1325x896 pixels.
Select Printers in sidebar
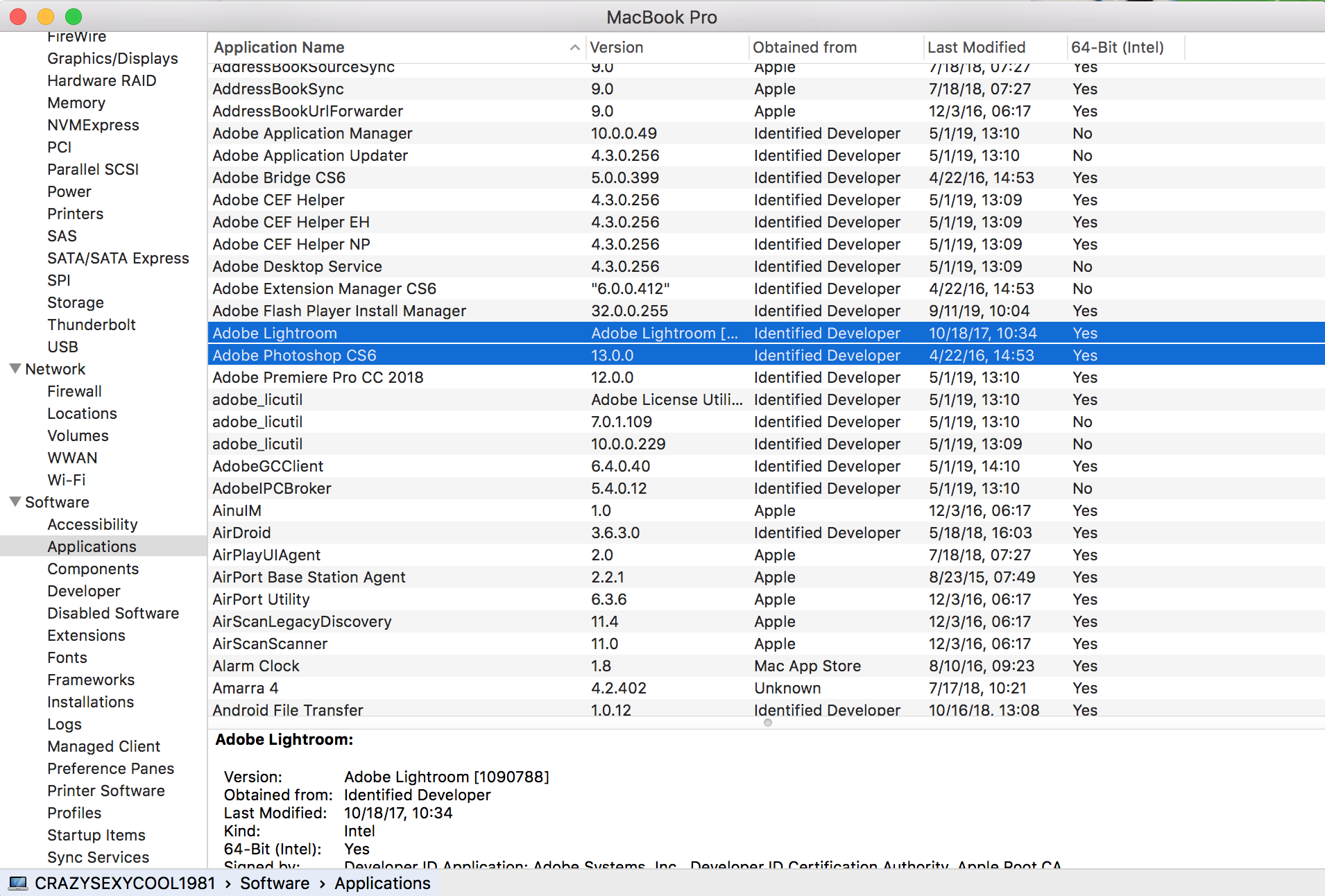click(75, 214)
